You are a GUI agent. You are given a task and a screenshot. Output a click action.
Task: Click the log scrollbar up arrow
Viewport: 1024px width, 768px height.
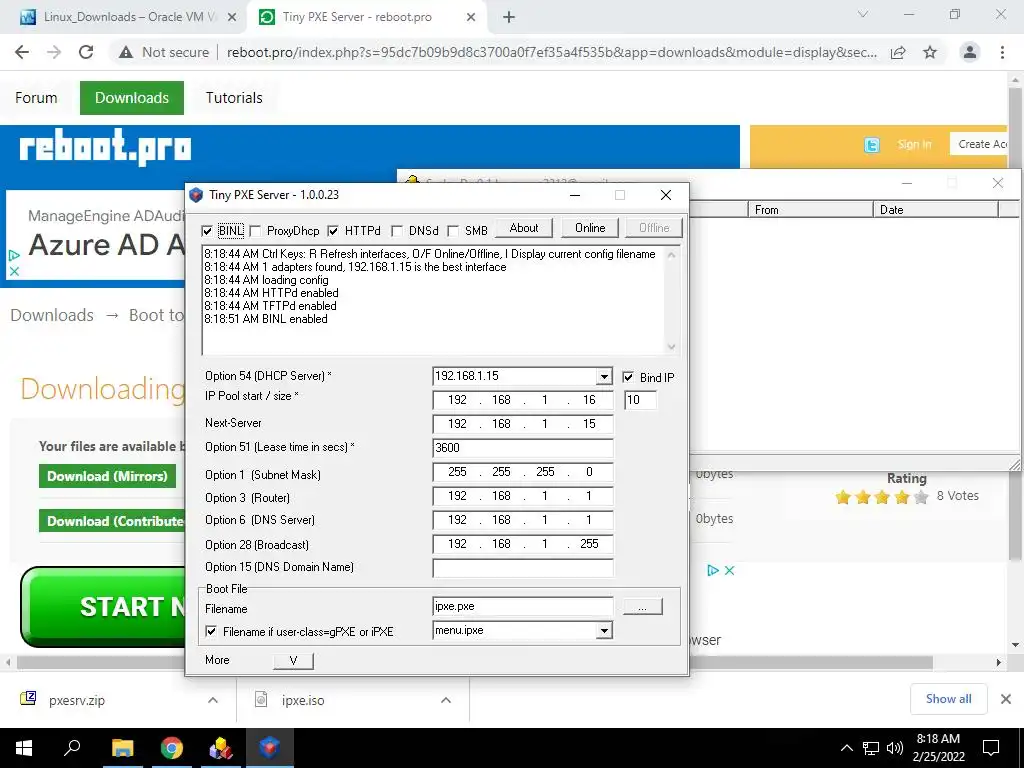671,255
